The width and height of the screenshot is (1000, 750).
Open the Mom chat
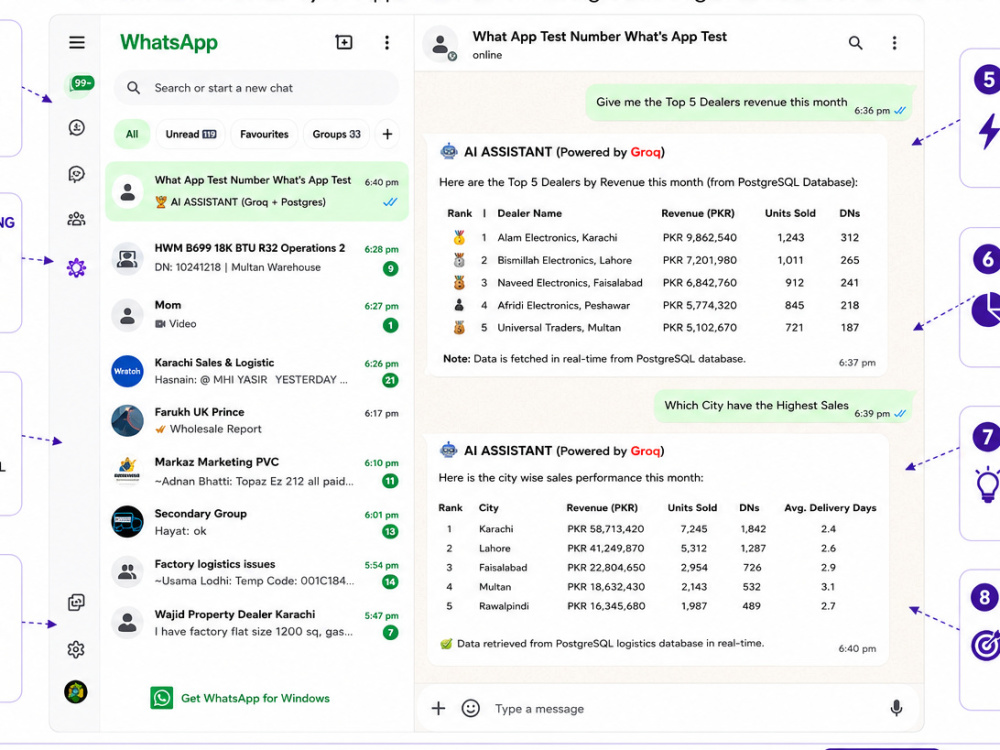click(x=256, y=314)
